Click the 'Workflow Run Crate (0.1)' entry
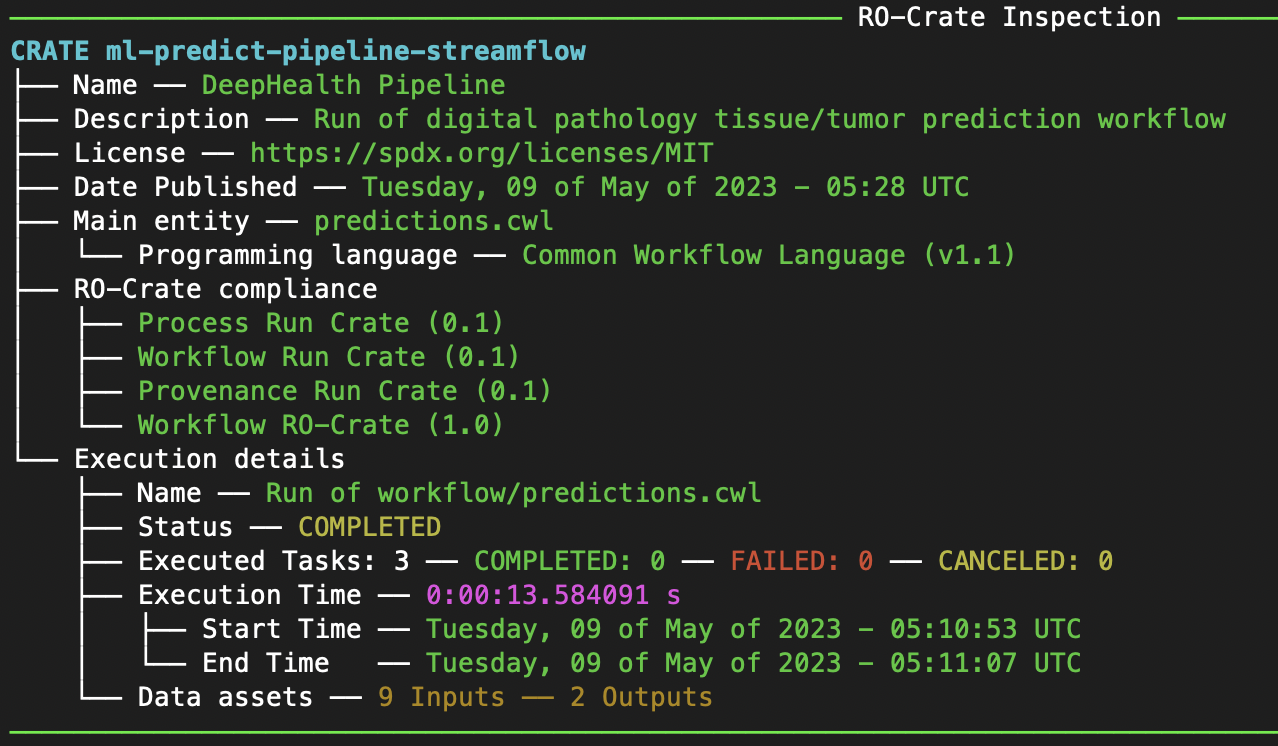The width and height of the screenshot is (1278, 746). point(329,357)
